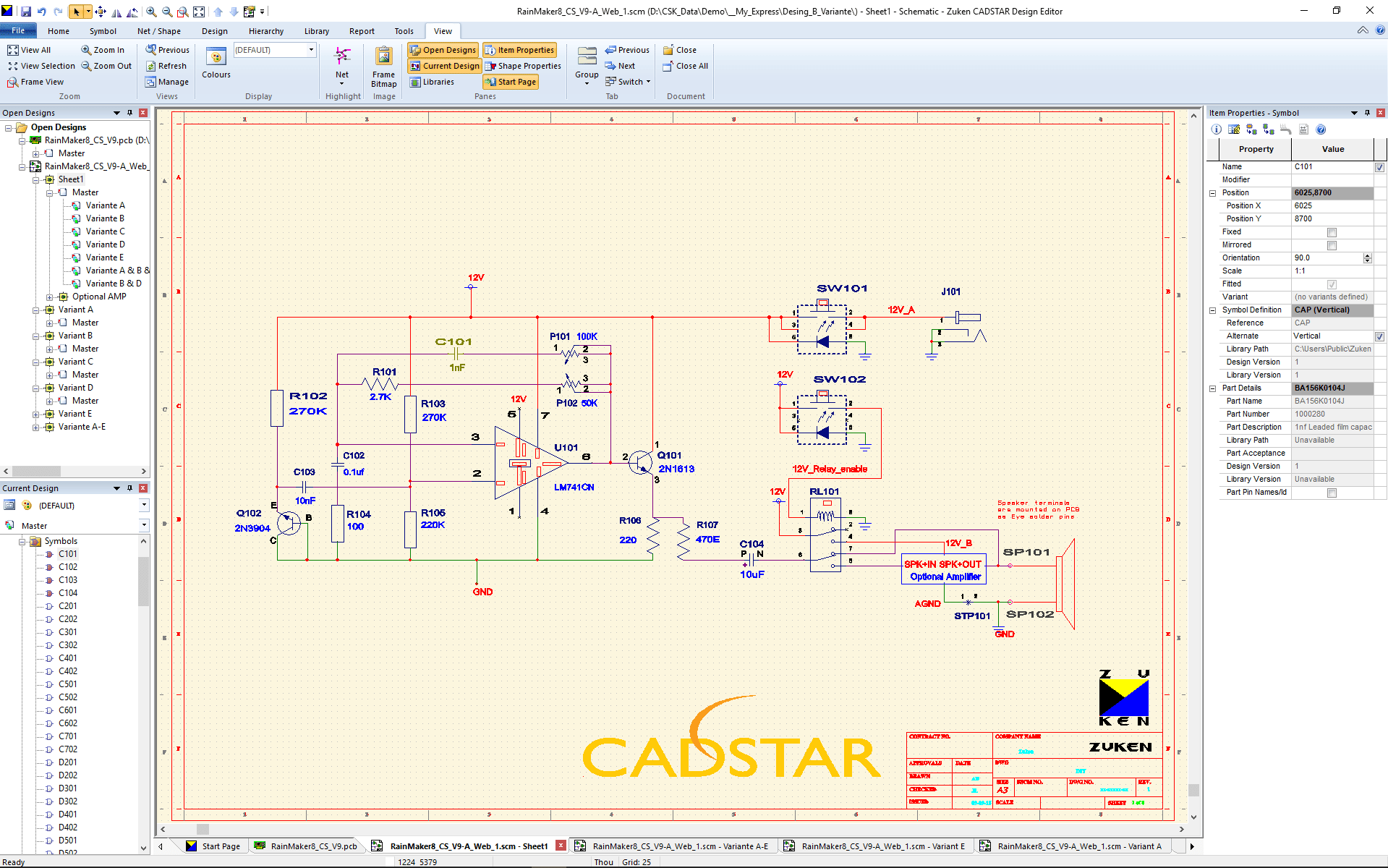Collapse the Variant A tree node
Image resolution: width=1388 pixels, height=868 pixels.
point(36,310)
